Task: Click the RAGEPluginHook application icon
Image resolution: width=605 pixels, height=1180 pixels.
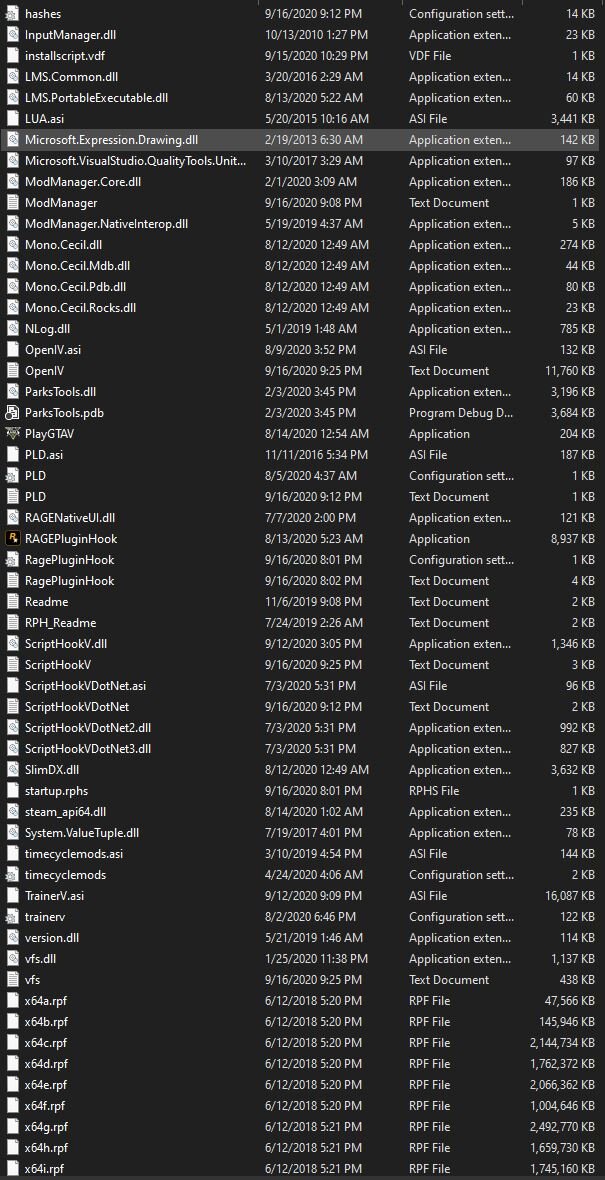Action: (x=12, y=539)
